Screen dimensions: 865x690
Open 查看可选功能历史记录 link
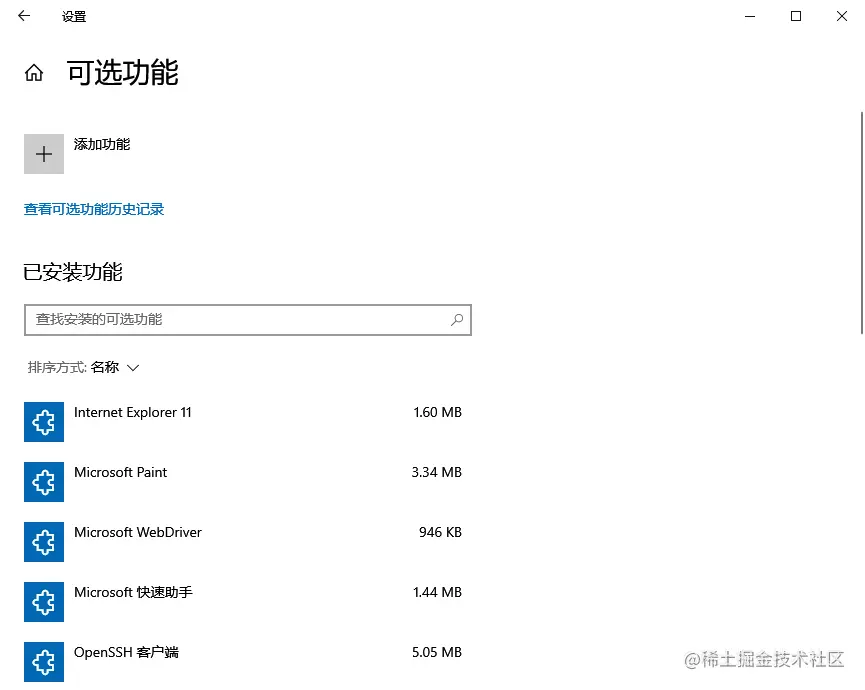click(x=94, y=209)
